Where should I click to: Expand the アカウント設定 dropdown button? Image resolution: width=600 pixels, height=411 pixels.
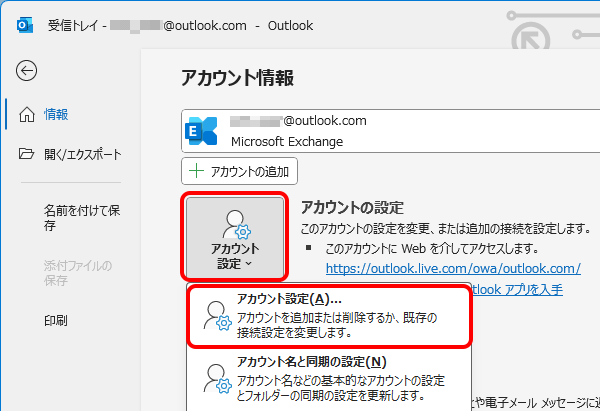point(235,238)
